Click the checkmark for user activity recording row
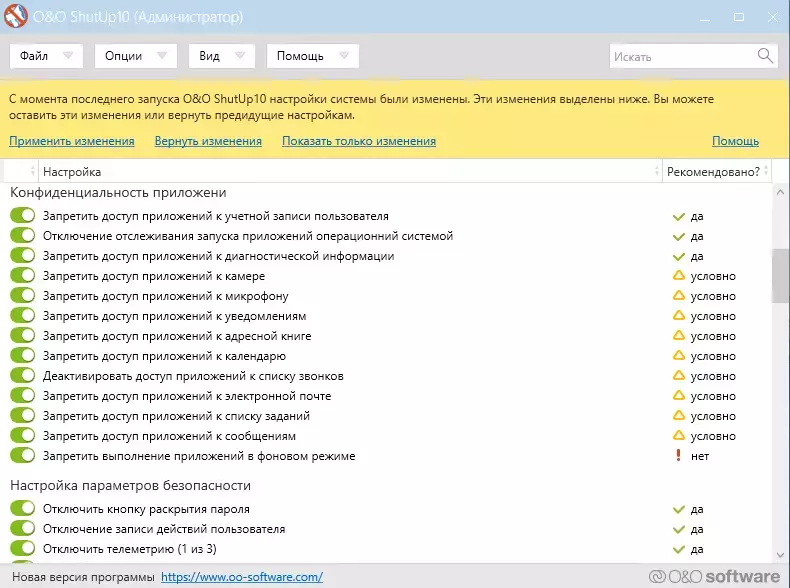Viewport: 790px width, 588px height. click(x=679, y=530)
